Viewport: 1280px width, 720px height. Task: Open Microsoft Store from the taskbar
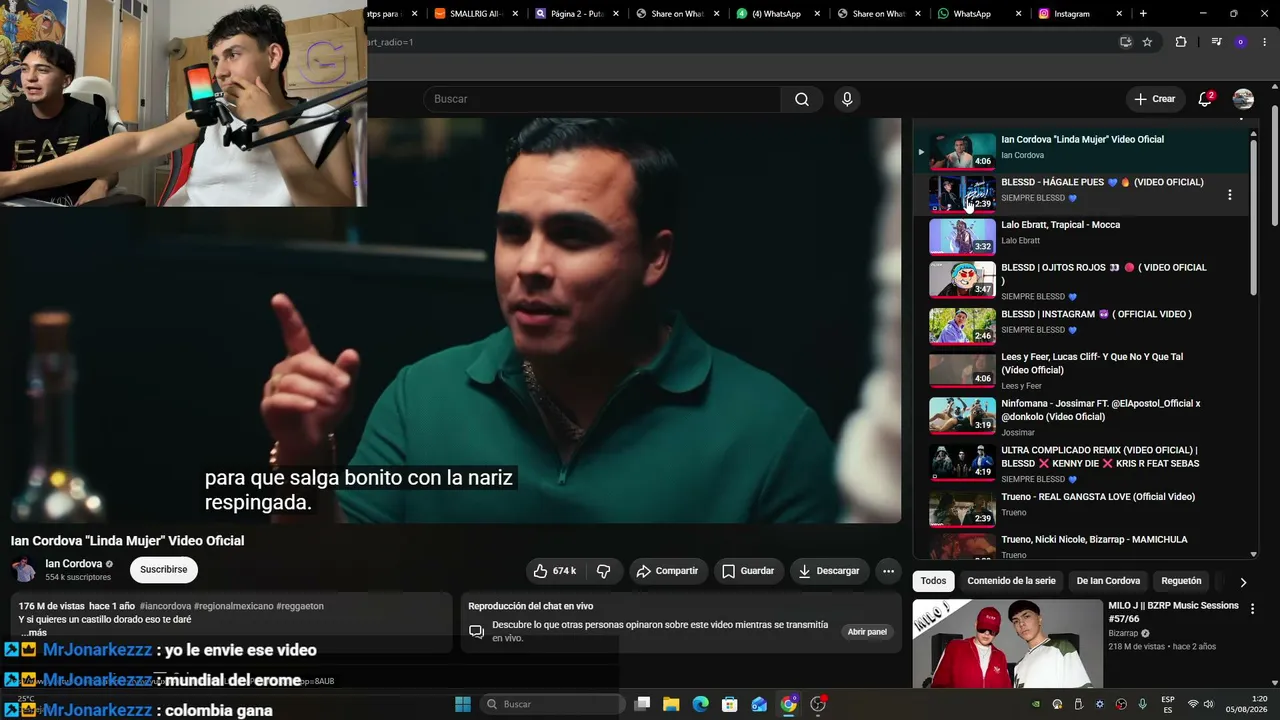coord(730,704)
